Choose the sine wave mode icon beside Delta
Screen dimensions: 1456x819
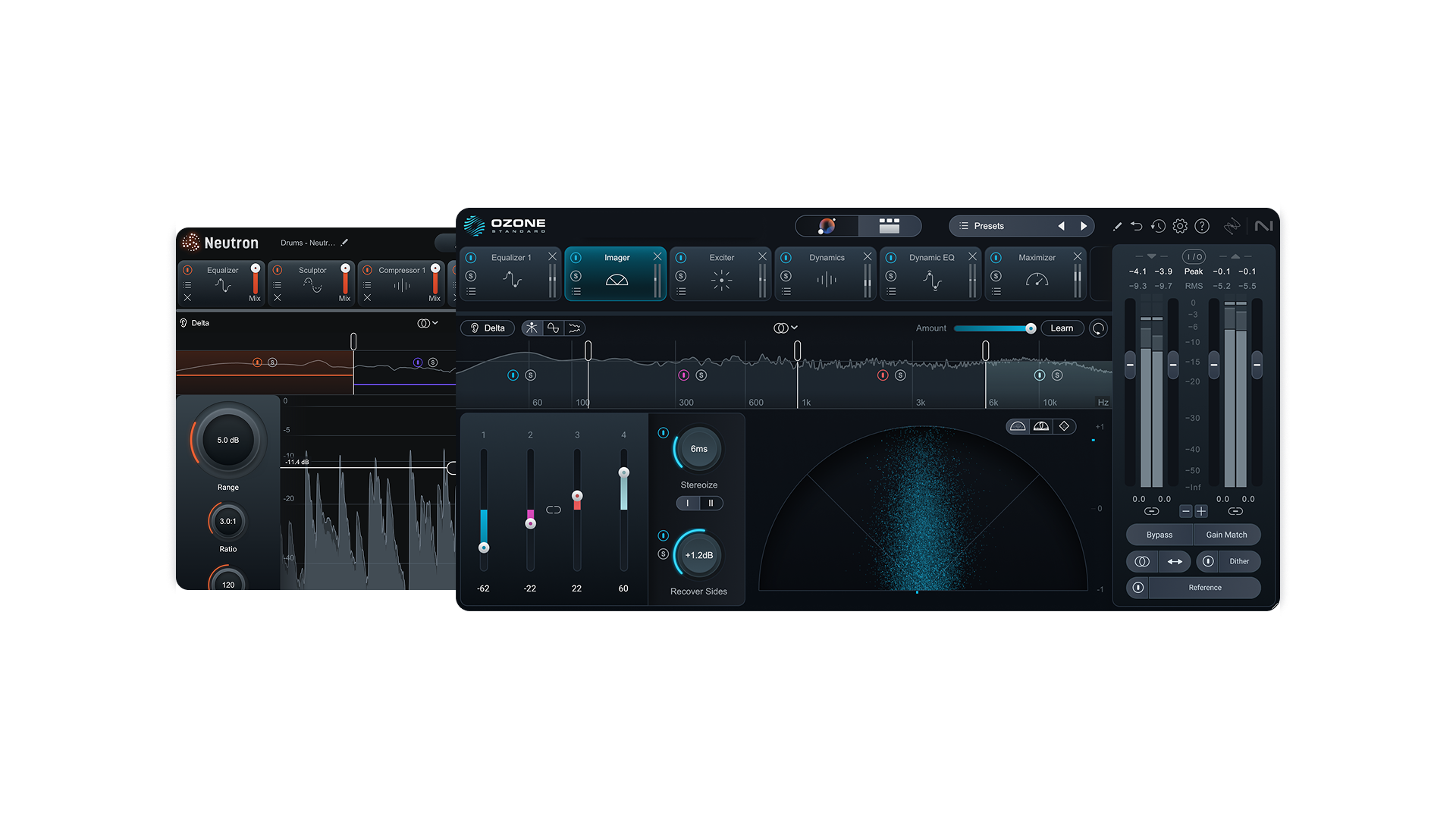click(x=553, y=328)
